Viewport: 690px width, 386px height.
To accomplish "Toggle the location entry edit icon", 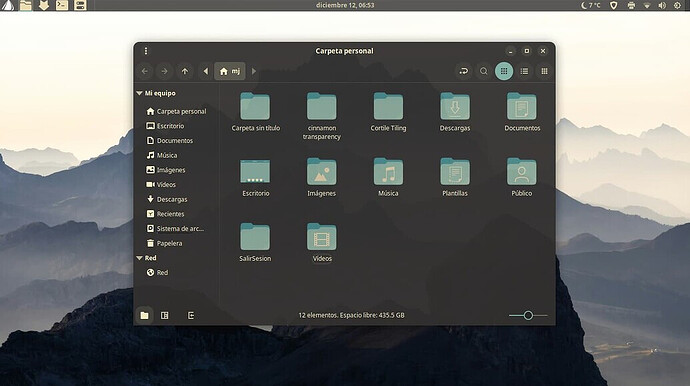I will pos(463,71).
